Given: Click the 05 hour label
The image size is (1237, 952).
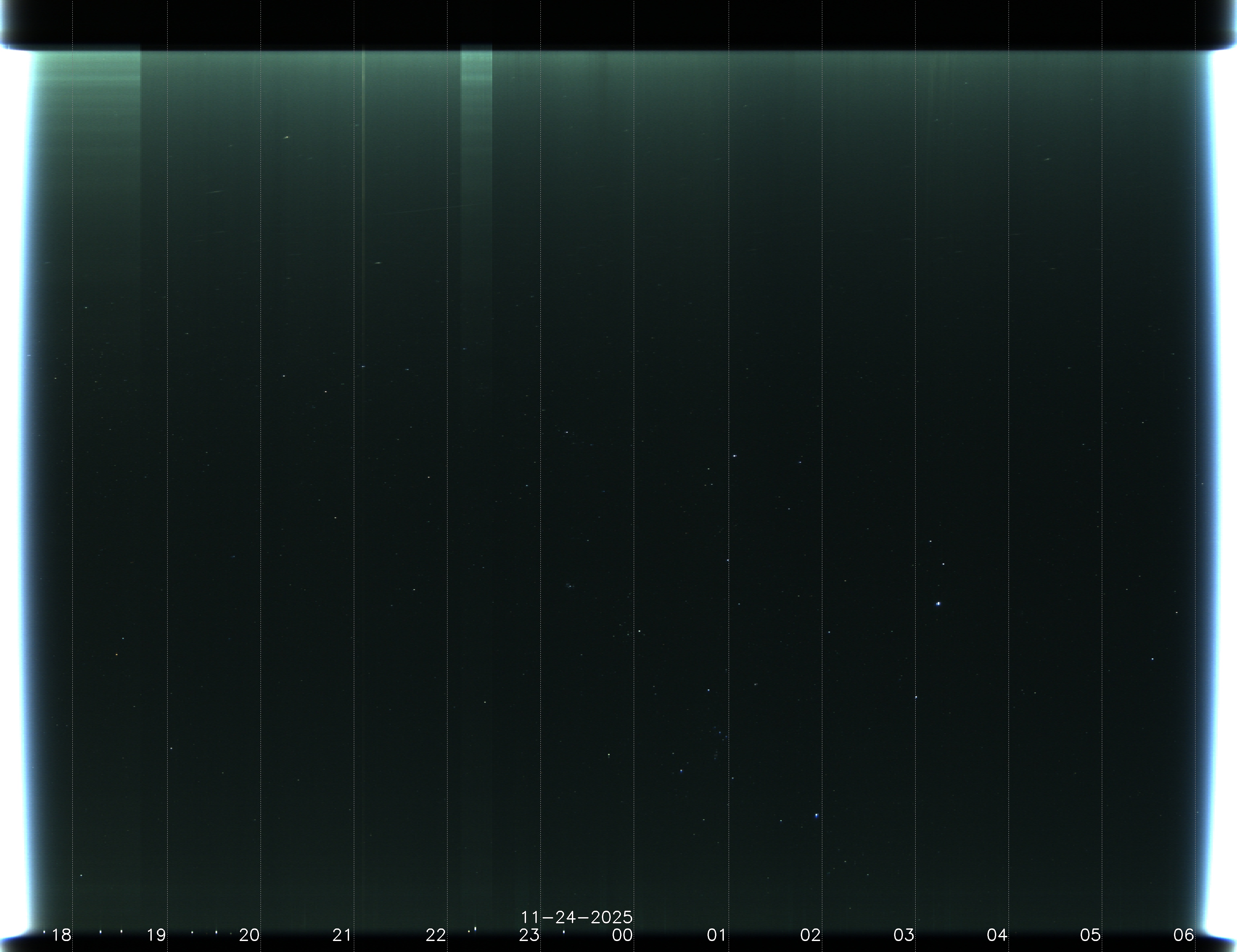Looking at the screenshot, I should pos(1090,935).
